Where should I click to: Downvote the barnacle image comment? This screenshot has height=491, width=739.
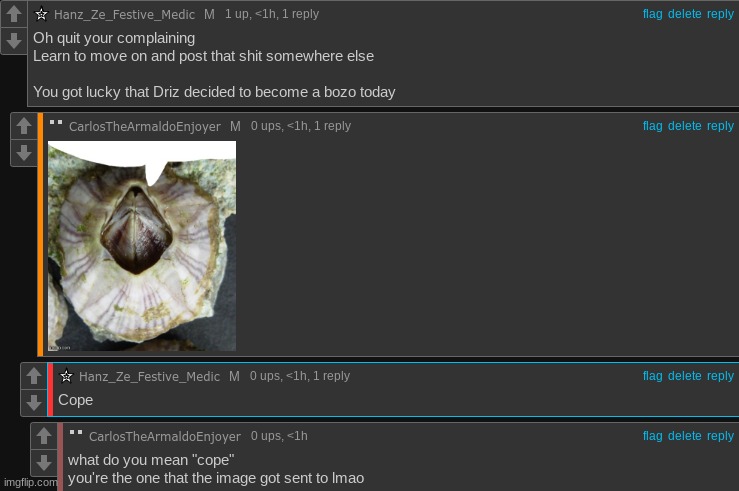[24, 153]
